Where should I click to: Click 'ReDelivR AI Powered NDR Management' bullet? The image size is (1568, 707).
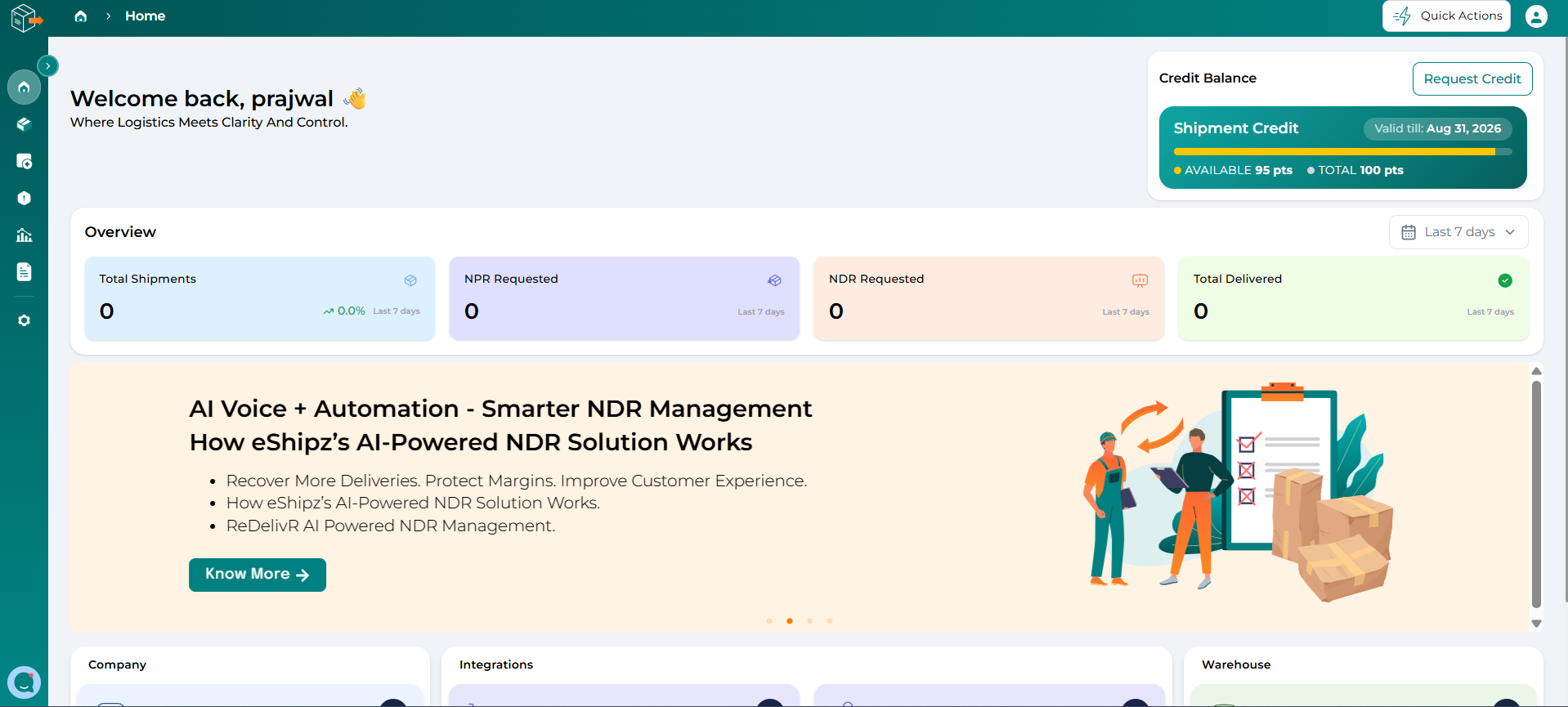point(390,526)
